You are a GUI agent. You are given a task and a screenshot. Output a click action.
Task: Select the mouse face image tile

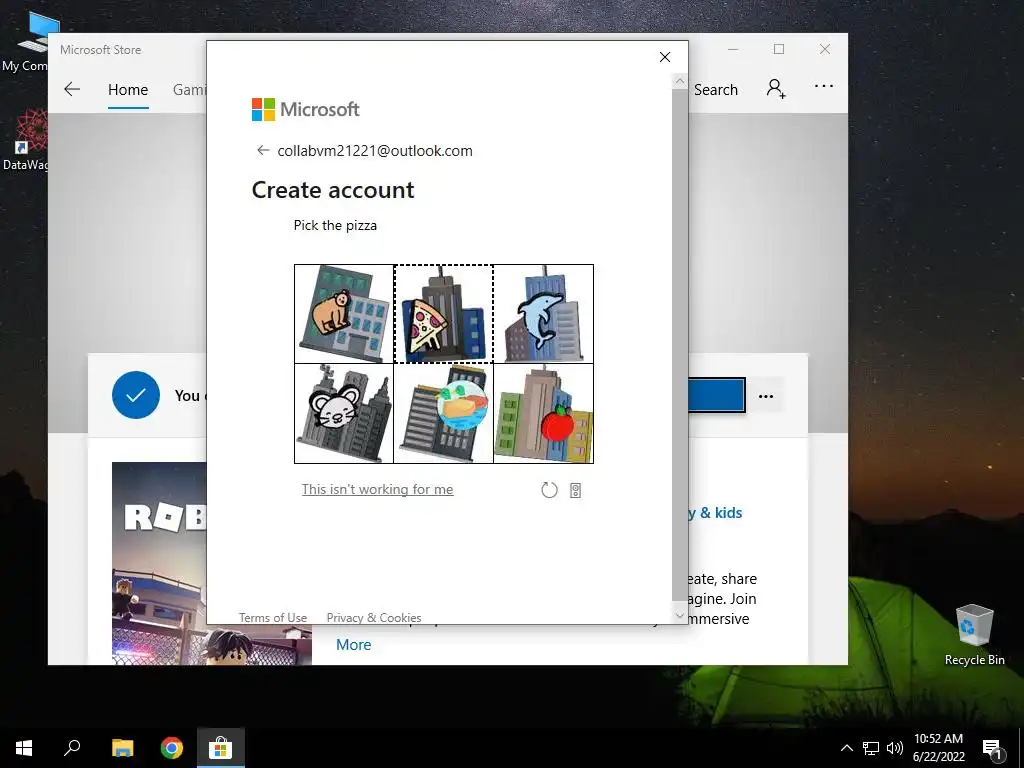(x=344, y=413)
